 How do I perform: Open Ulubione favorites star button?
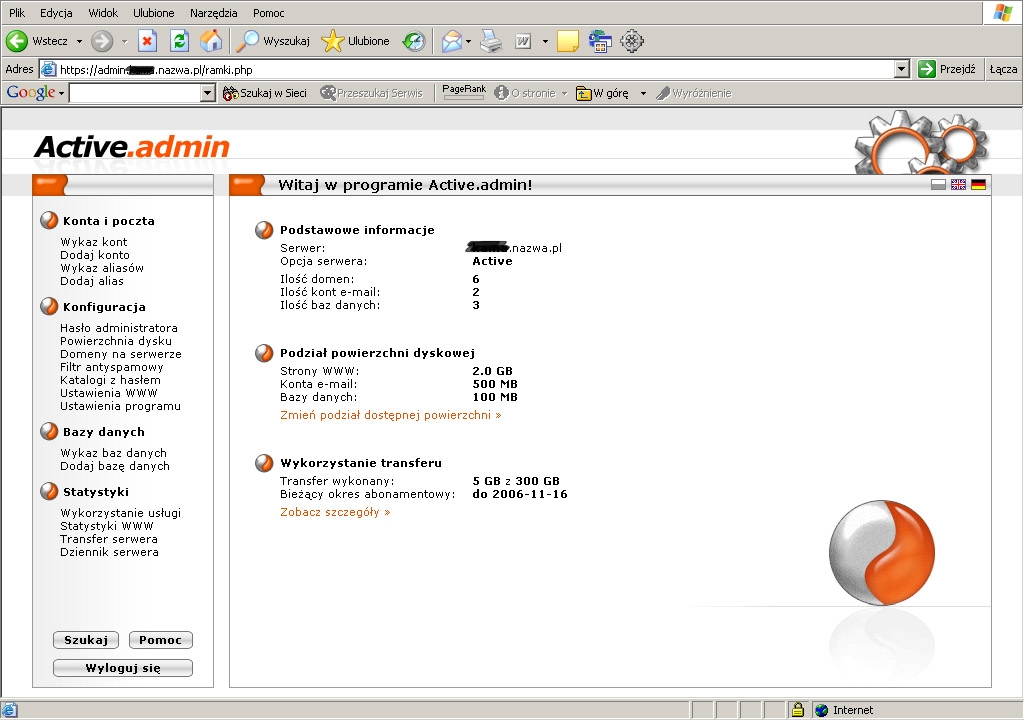(x=356, y=41)
